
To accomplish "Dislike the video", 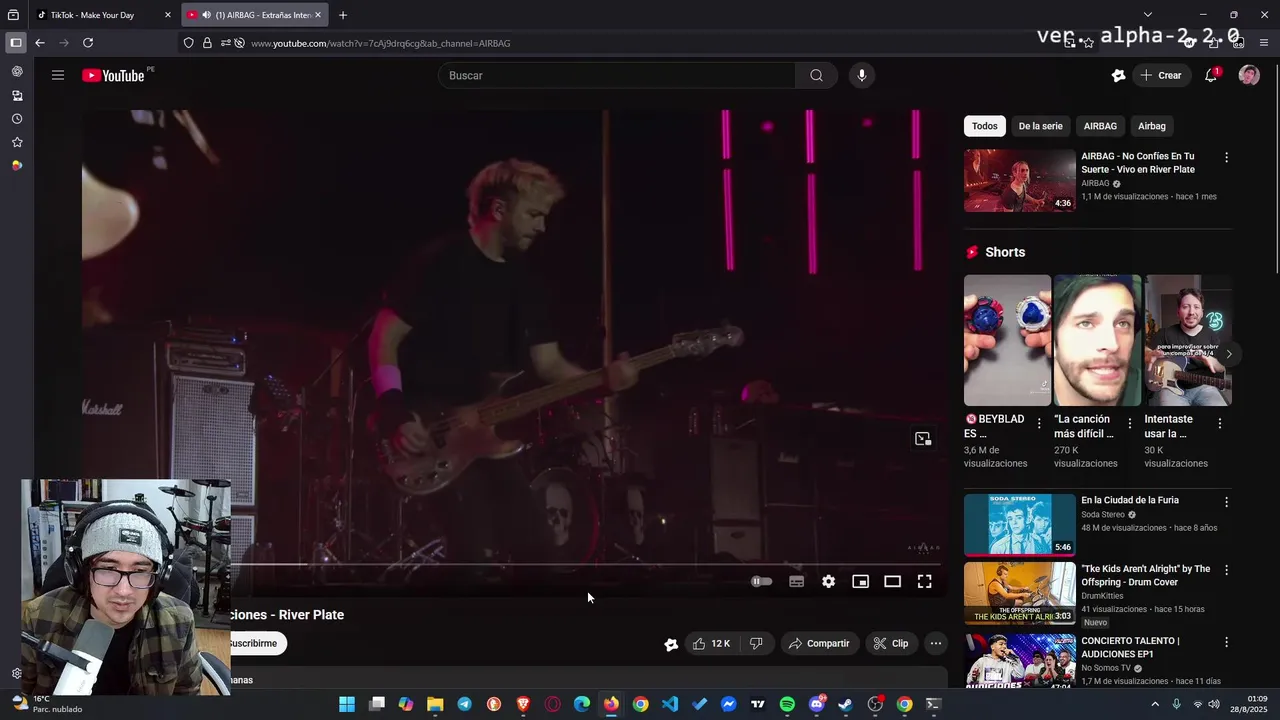I will [x=756, y=644].
